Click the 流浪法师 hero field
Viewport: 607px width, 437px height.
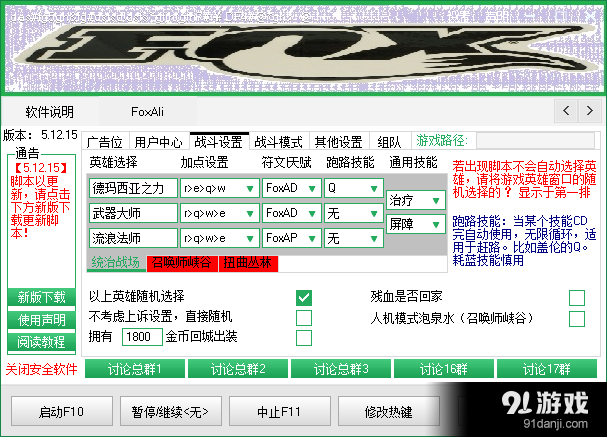point(133,238)
